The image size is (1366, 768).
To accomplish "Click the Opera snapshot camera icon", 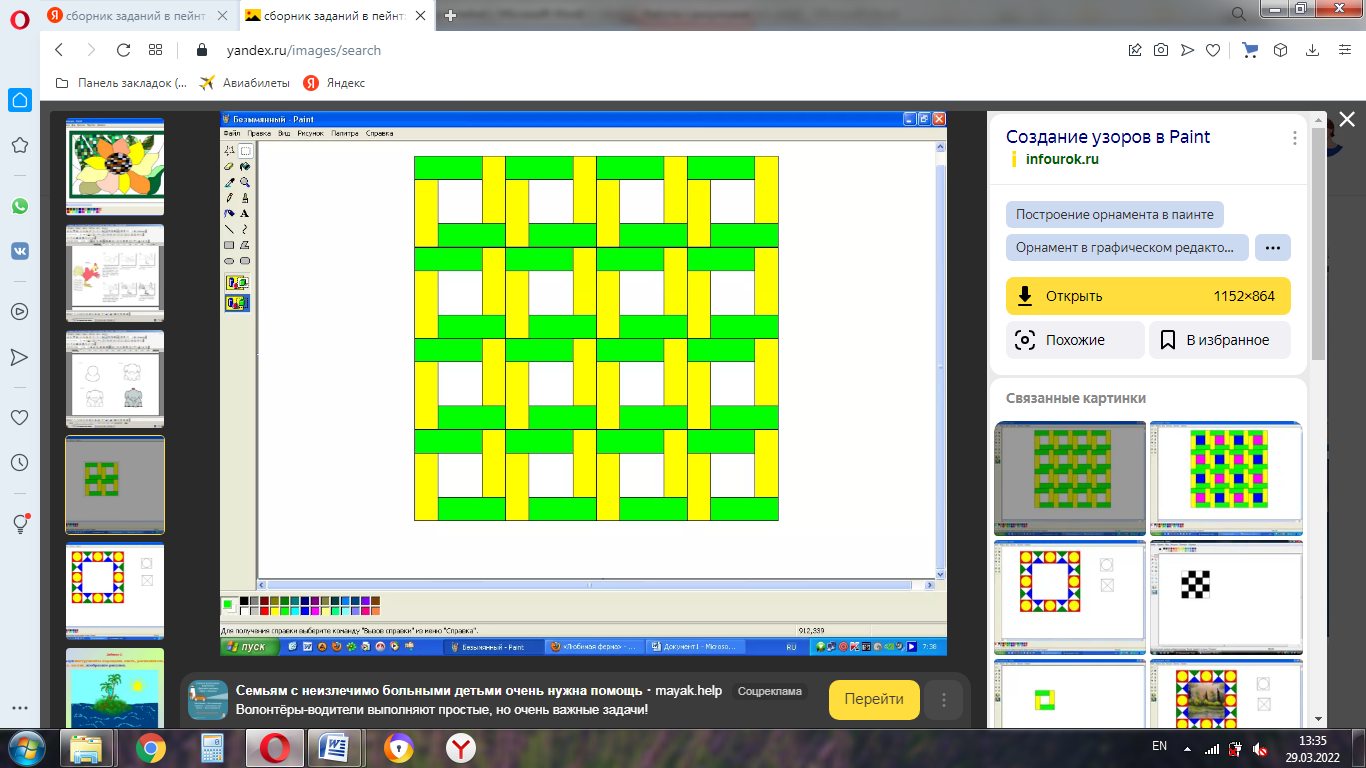I will [x=1161, y=50].
